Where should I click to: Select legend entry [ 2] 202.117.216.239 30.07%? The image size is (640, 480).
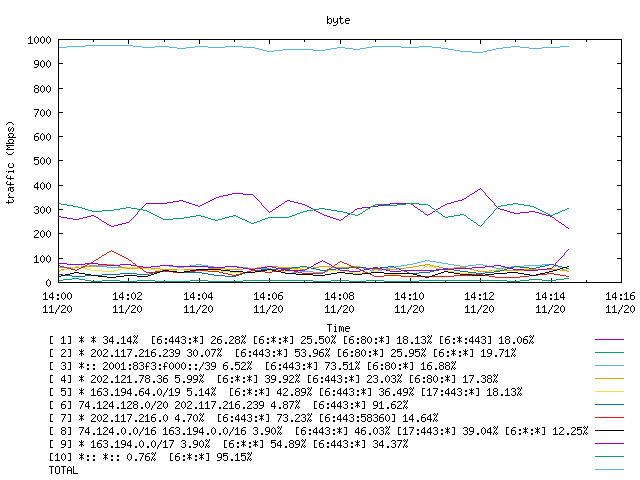click(282, 353)
